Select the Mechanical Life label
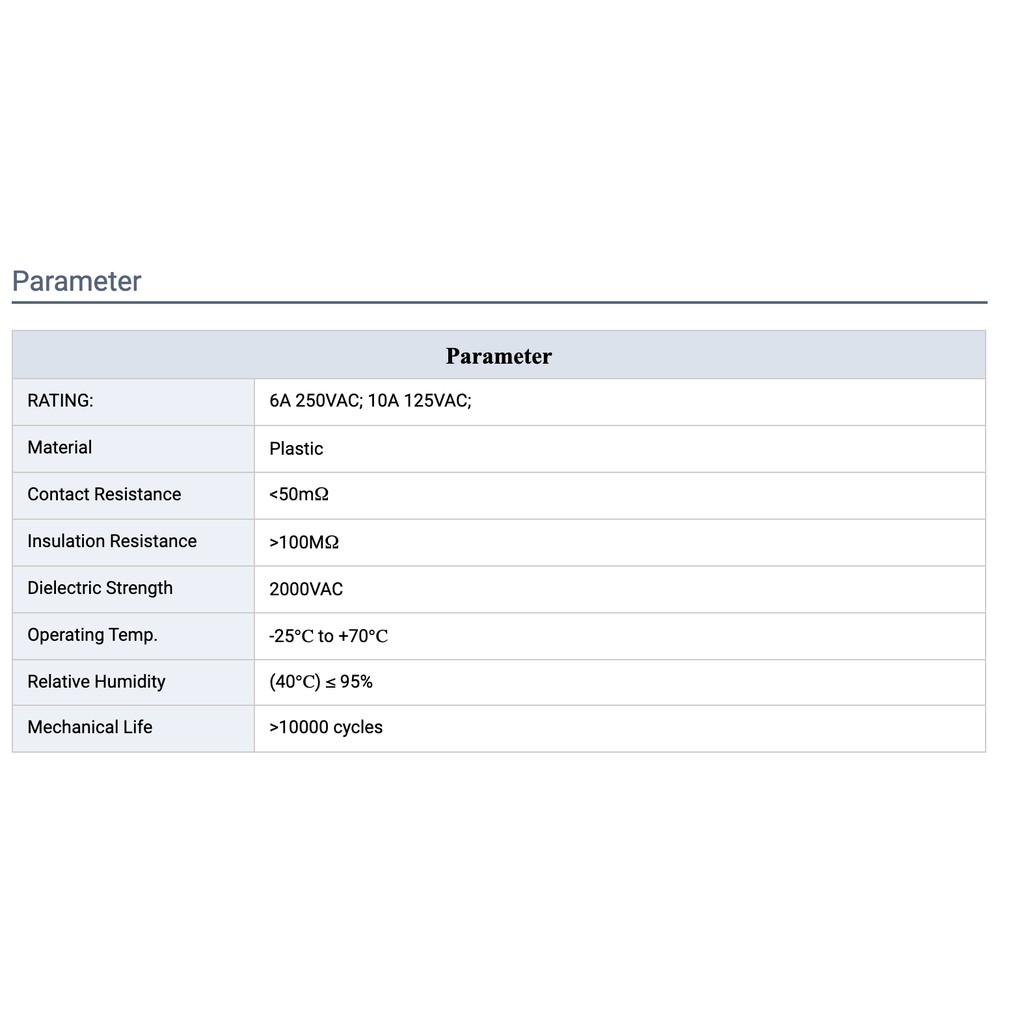Image resolution: width=1024 pixels, height=1024 pixels. coord(90,727)
